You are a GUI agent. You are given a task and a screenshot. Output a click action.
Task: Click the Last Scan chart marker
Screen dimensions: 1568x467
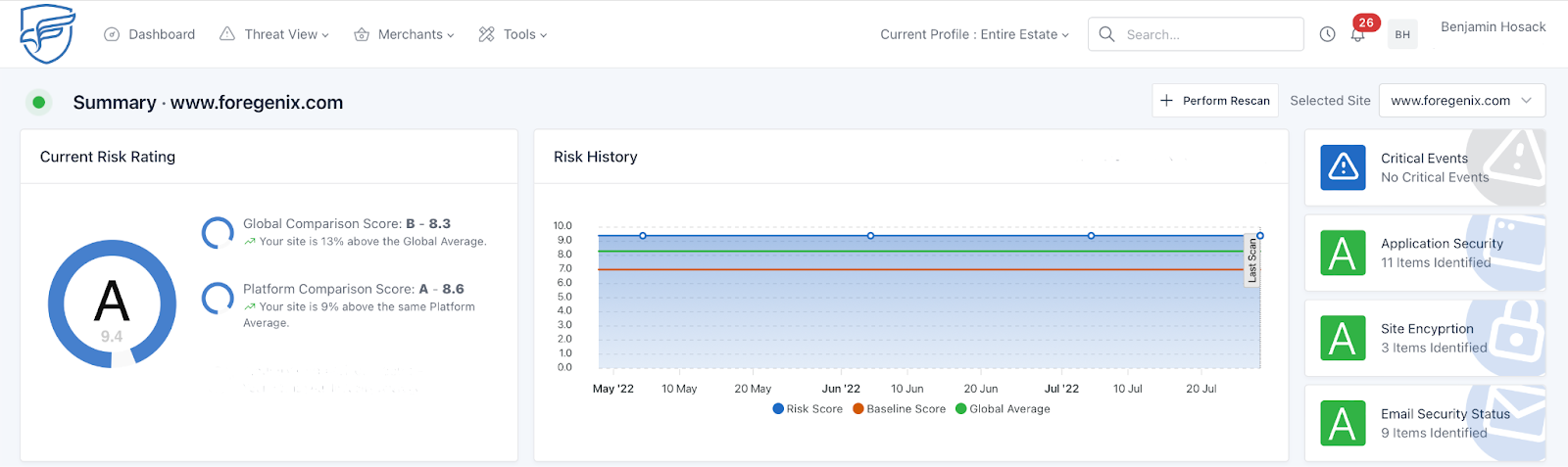tap(1251, 260)
